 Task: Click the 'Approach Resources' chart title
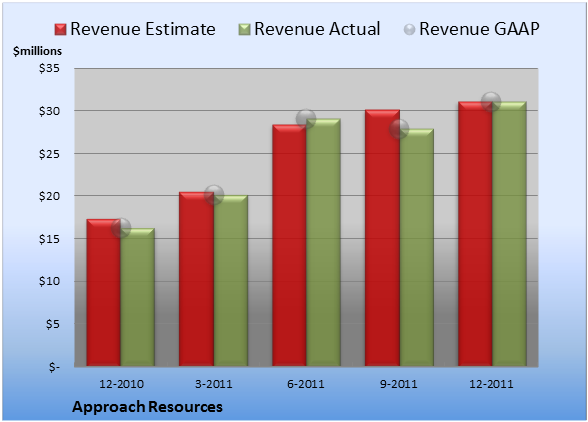(x=147, y=407)
